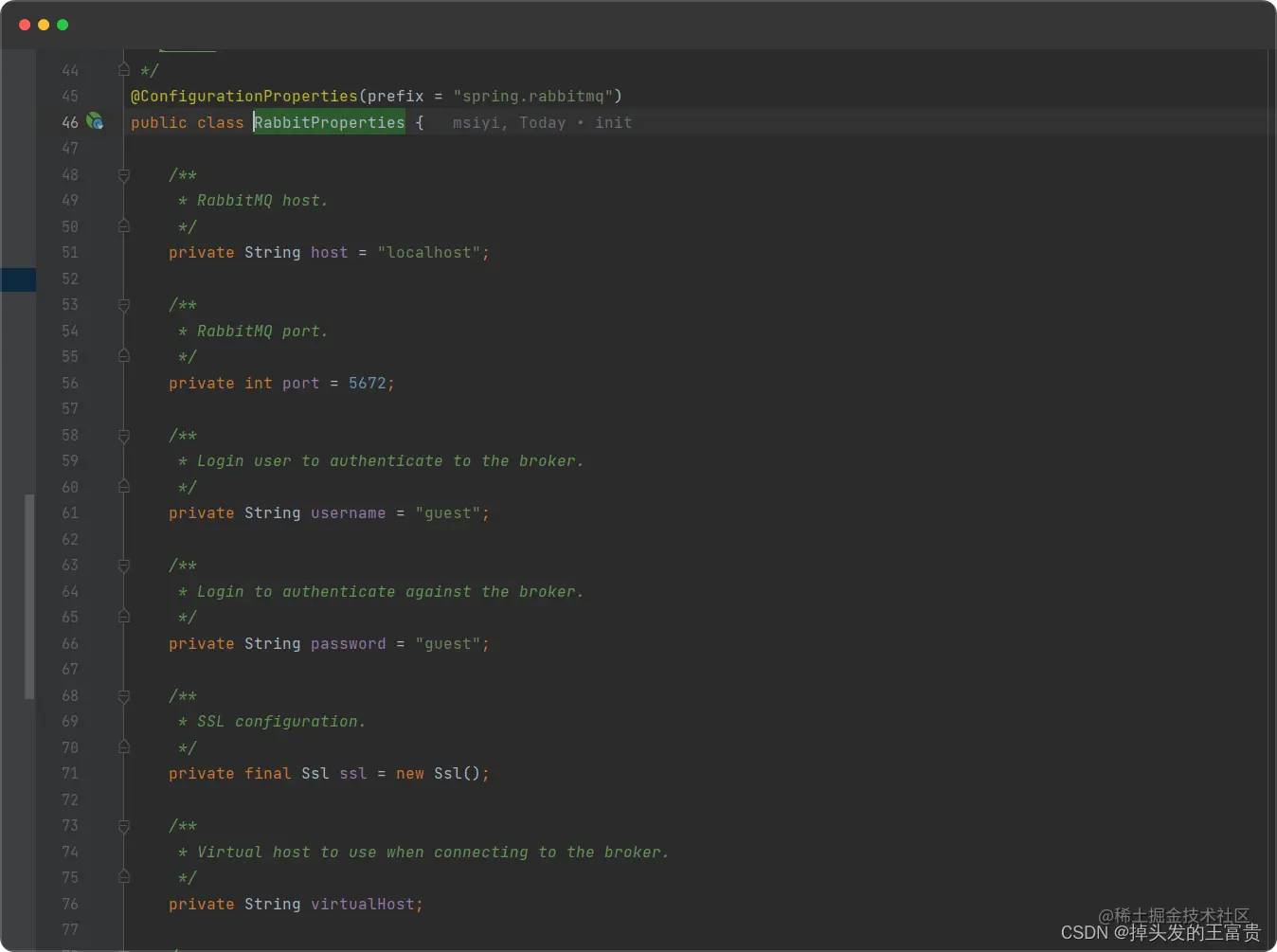This screenshot has width=1277, height=952.
Task: Click the 'new' keyword on line 71
Action: click(x=410, y=773)
